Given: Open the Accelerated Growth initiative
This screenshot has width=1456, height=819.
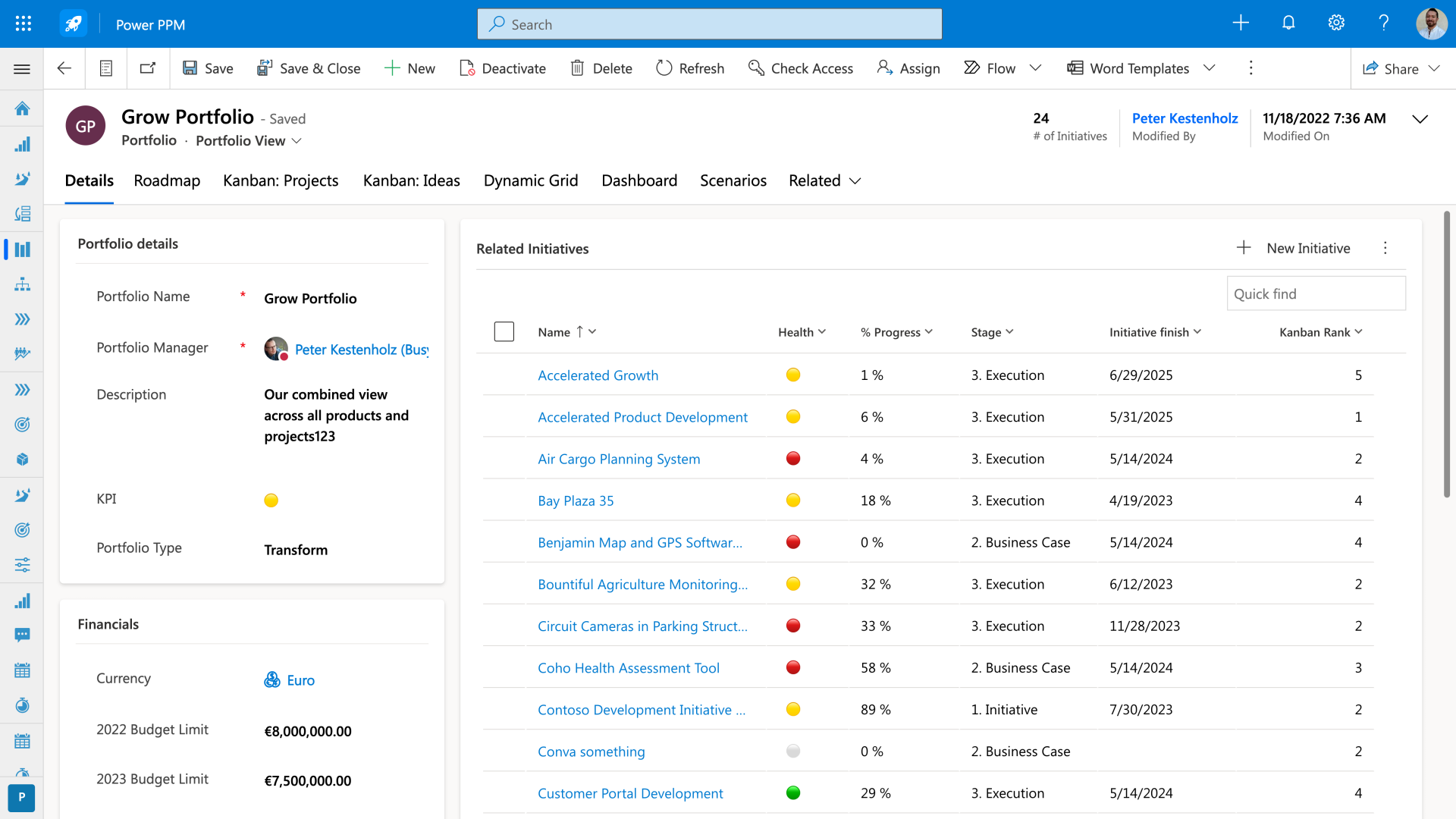Looking at the screenshot, I should tap(598, 375).
